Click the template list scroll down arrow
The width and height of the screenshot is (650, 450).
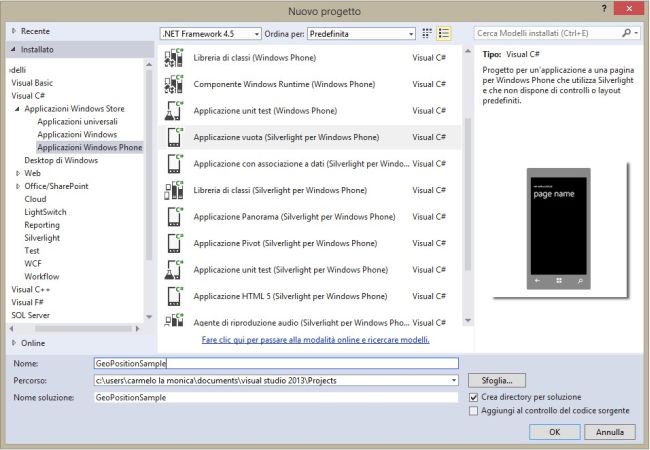pos(468,320)
